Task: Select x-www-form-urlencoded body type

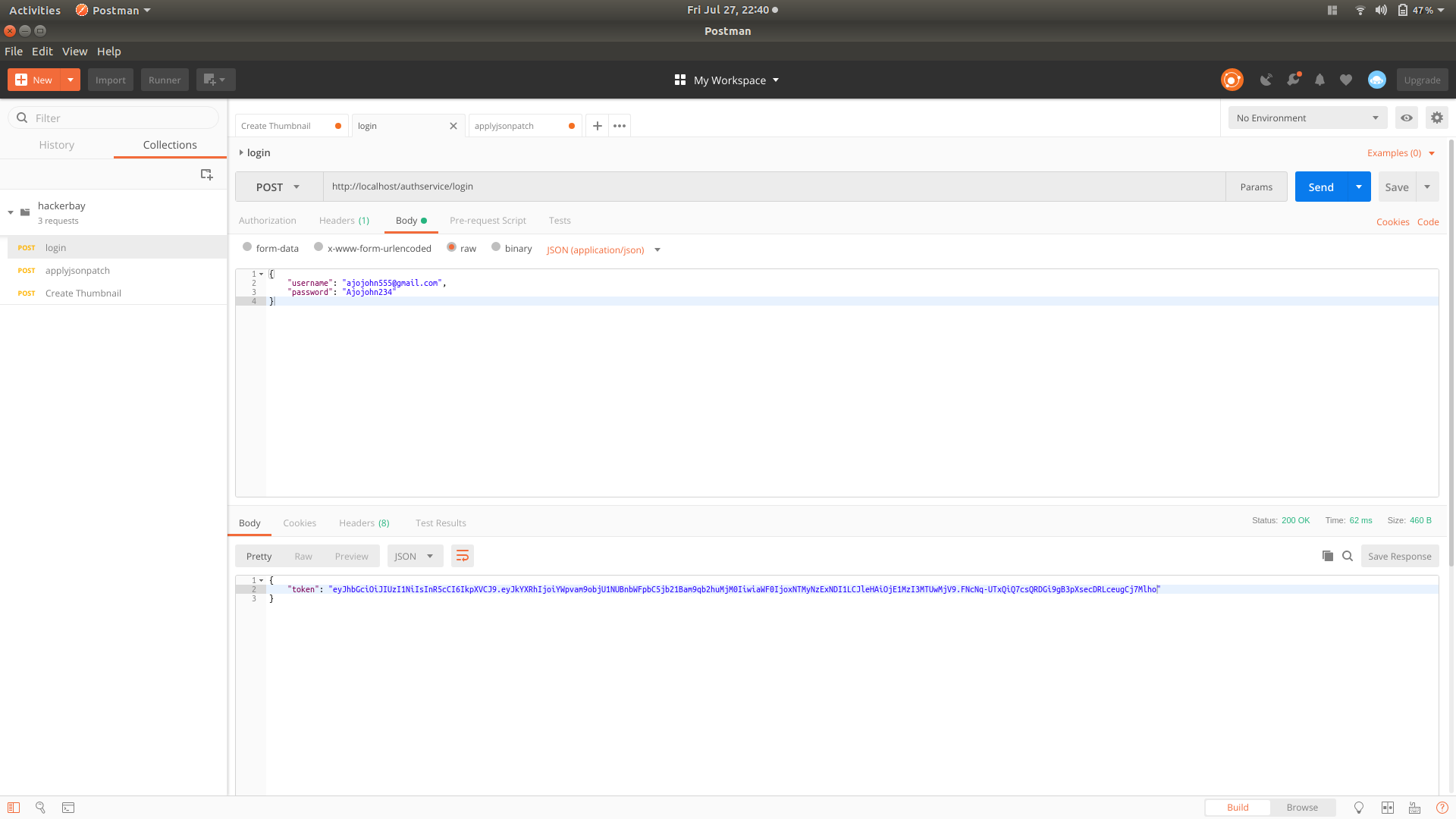Action: click(318, 247)
